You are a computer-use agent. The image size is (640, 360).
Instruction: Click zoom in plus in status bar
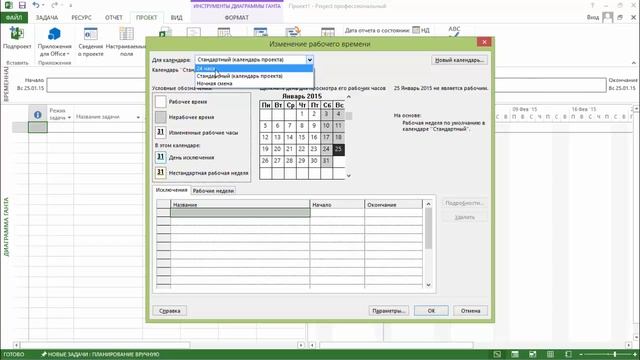pos(635,354)
